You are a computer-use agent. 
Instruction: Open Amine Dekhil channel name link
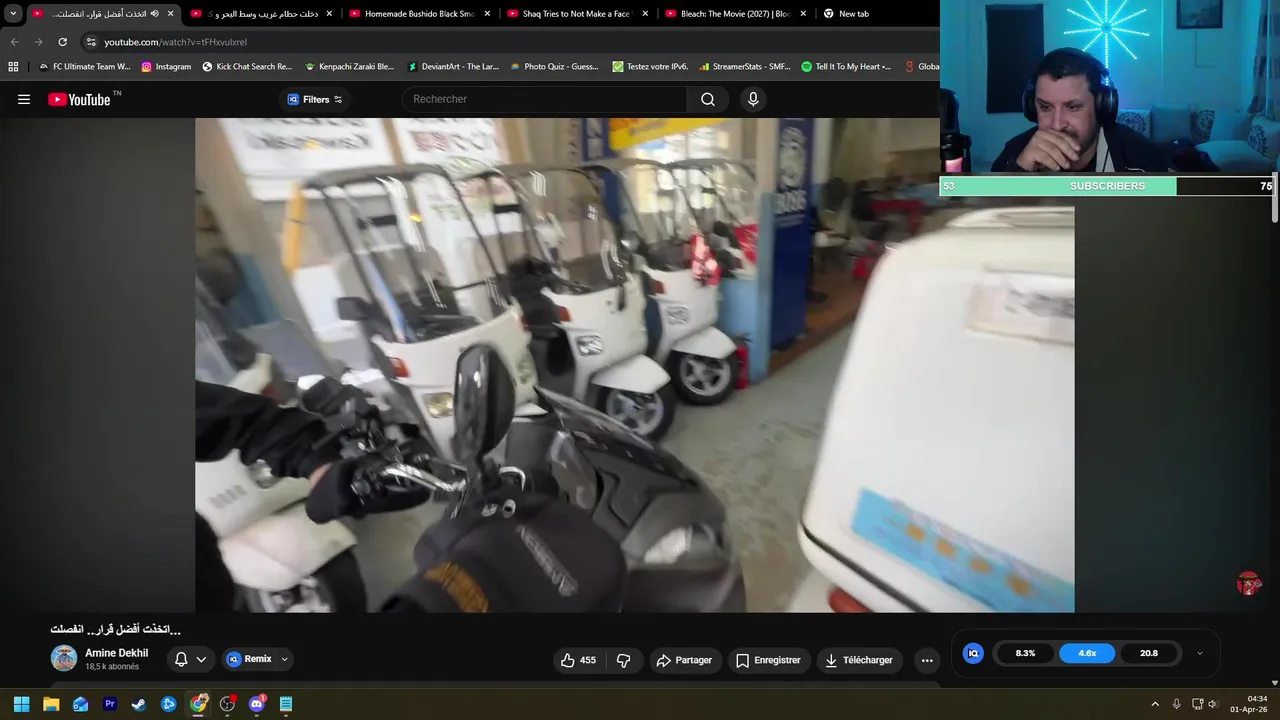116,653
